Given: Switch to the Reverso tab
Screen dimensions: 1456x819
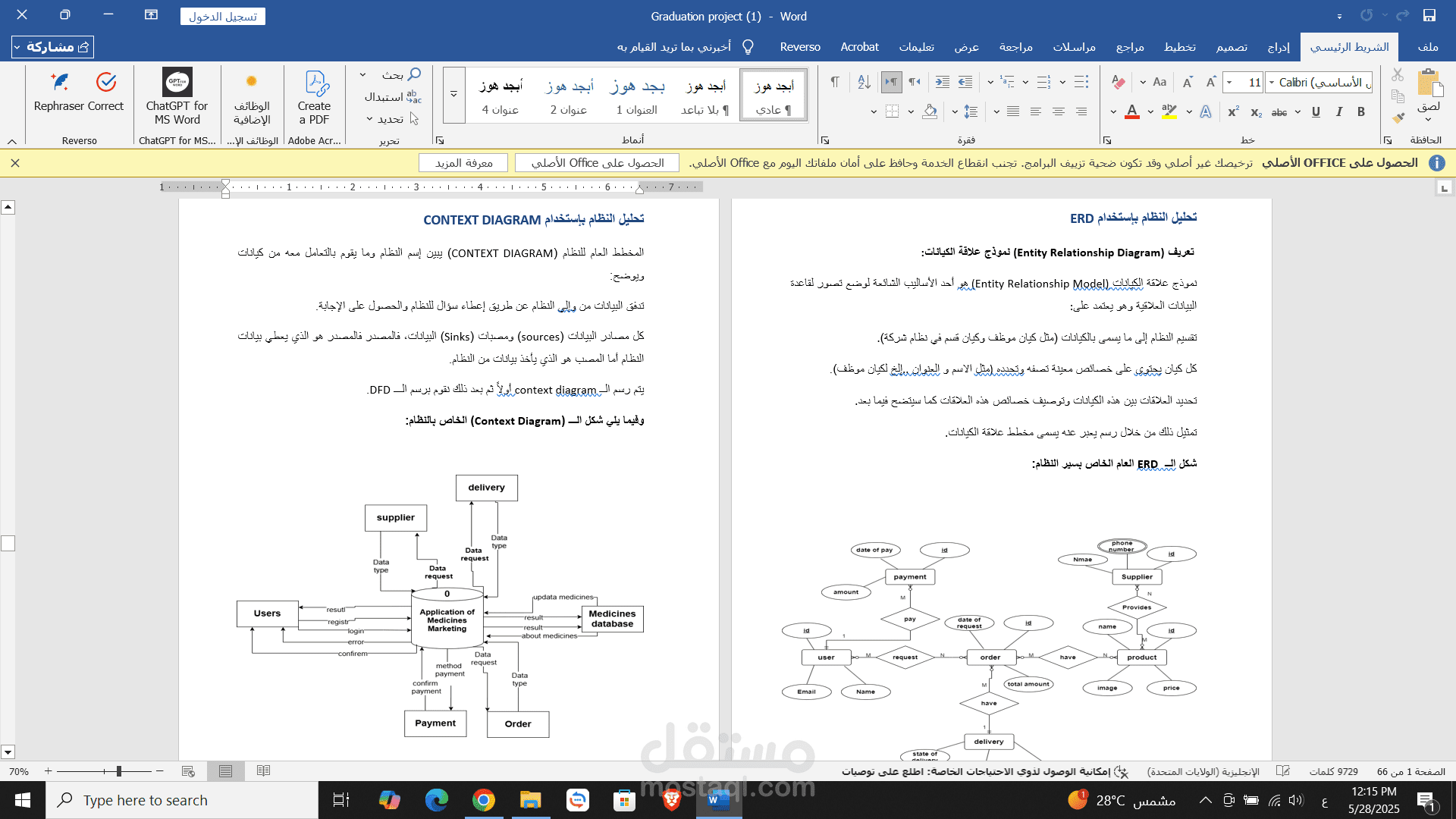Looking at the screenshot, I should (x=800, y=47).
